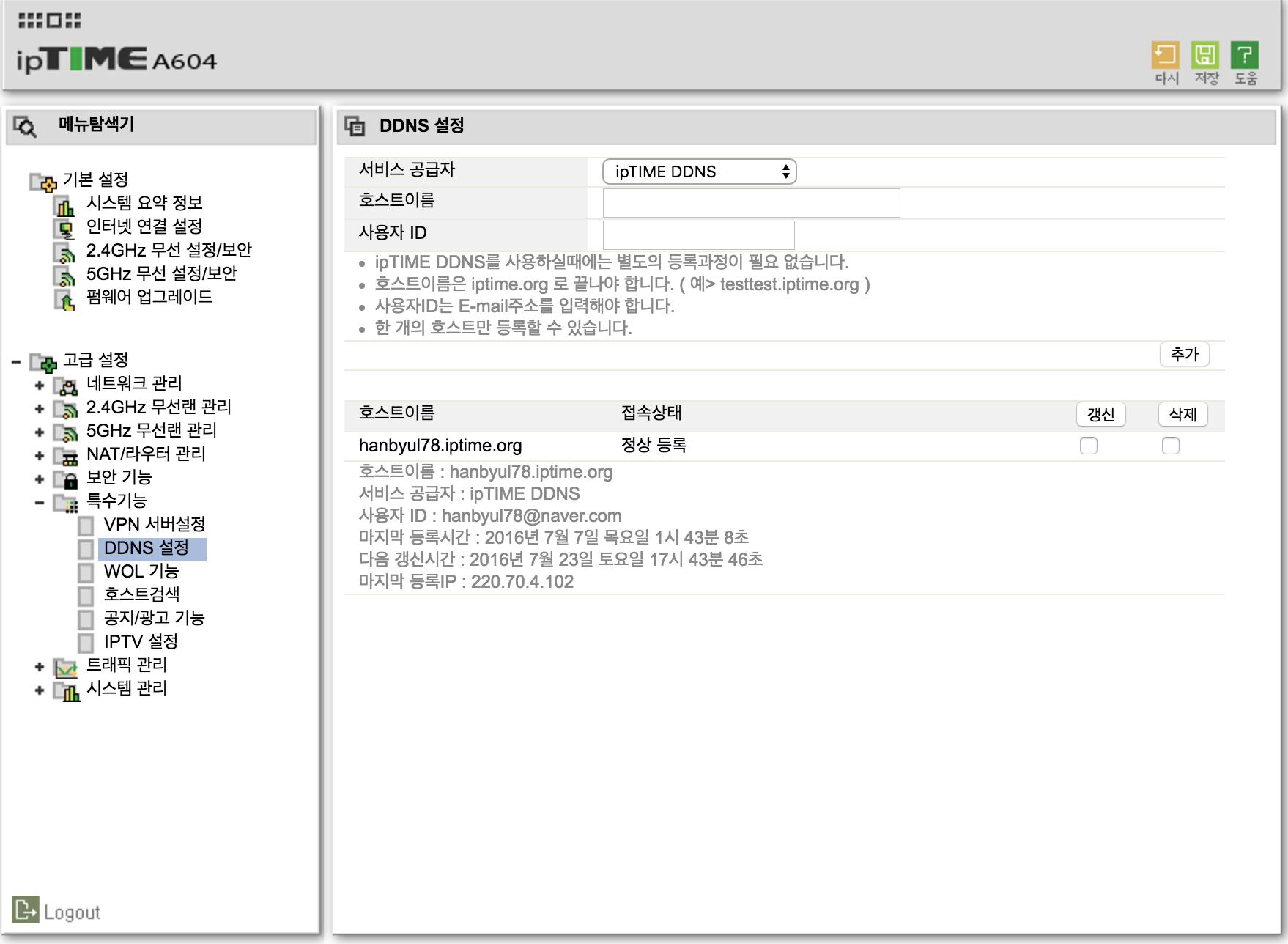Select the WOL 기능 menu item
This screenshot has height=944, width=1288.
click(141, 571)
